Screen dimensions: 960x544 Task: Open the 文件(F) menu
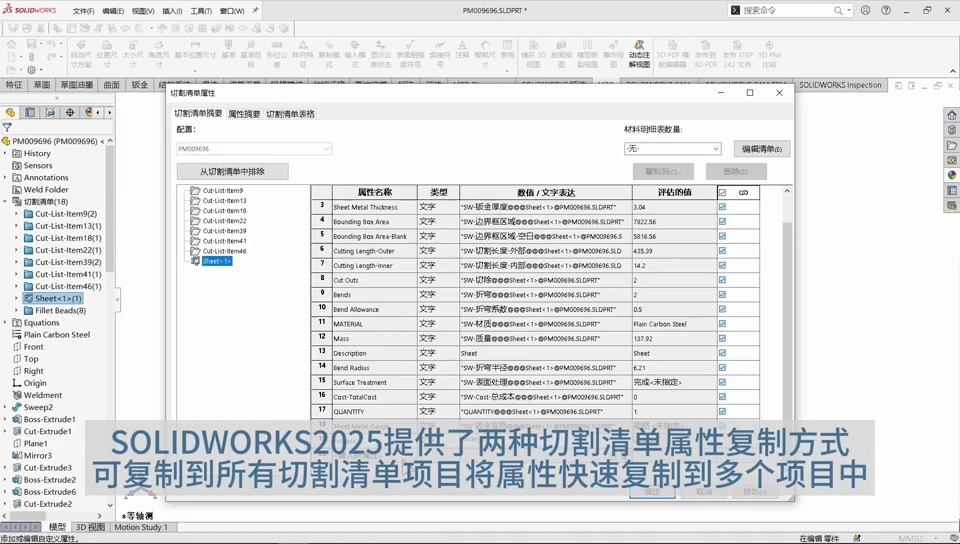[x=83, y=11]
